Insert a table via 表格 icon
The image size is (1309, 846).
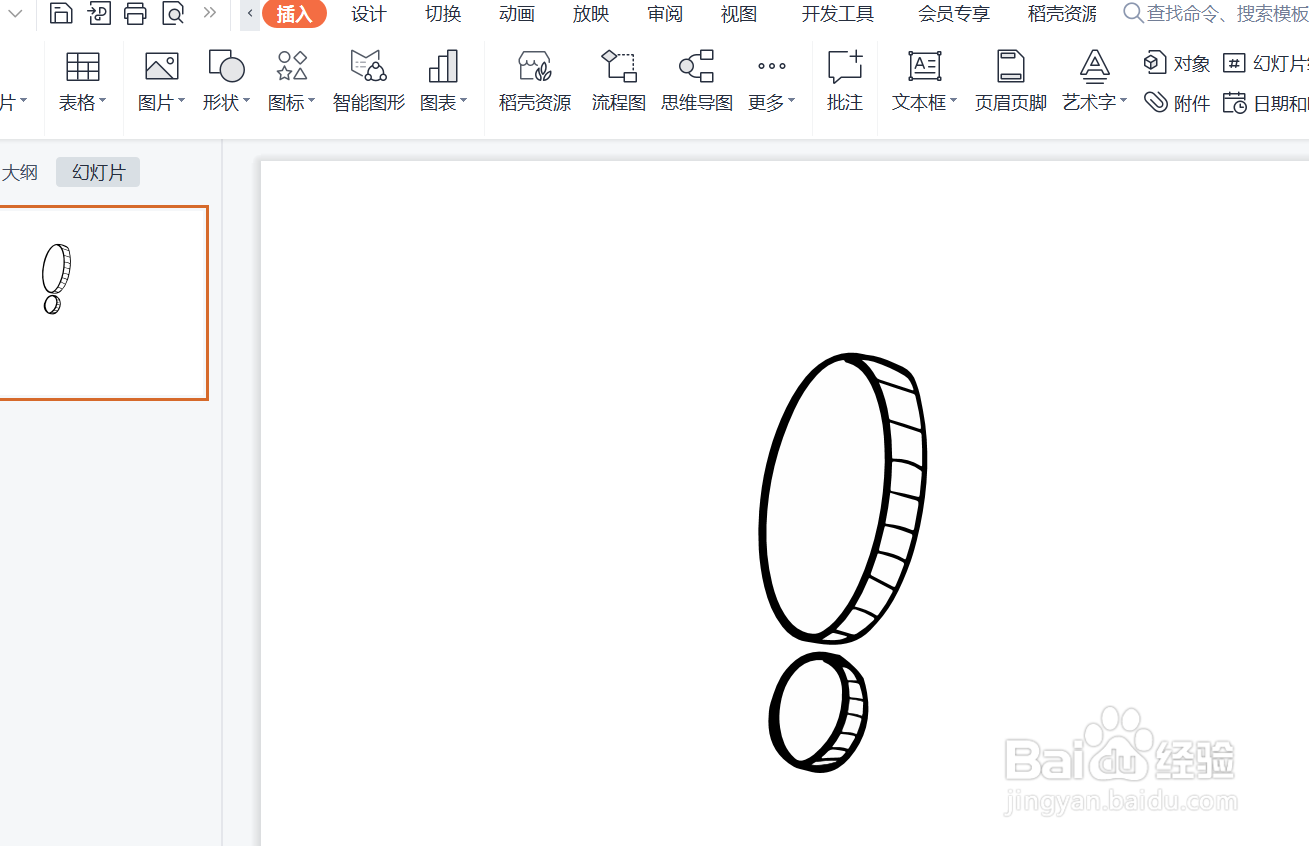82,67
